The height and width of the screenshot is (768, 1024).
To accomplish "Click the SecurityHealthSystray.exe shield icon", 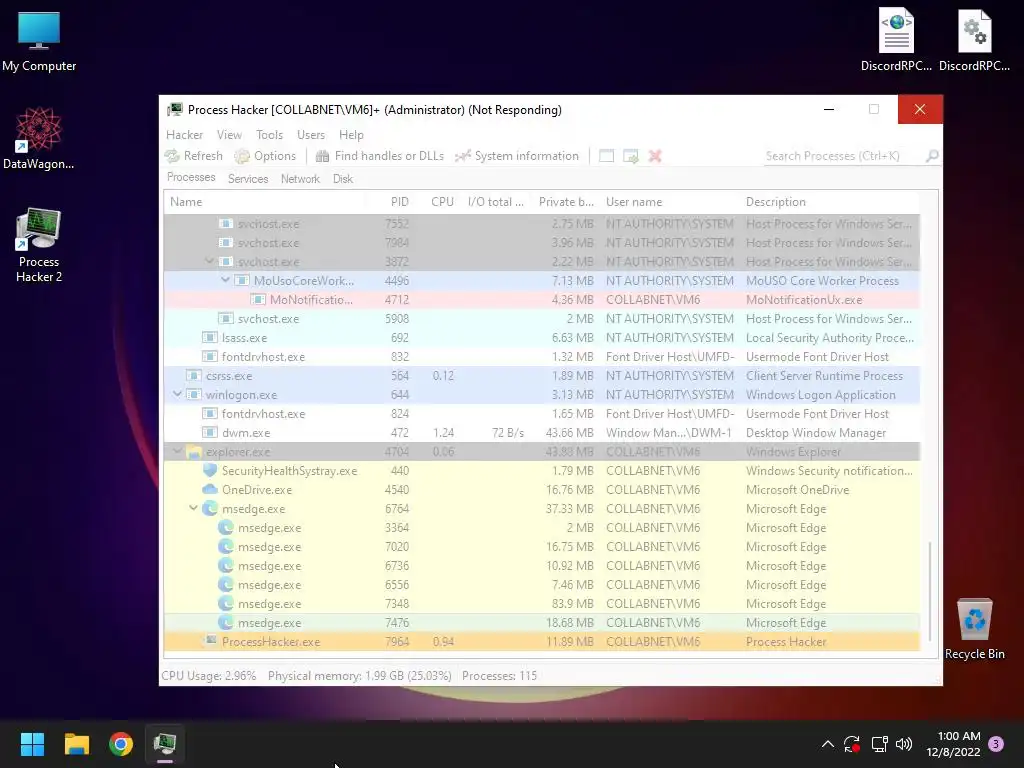I will click(210, 470).
